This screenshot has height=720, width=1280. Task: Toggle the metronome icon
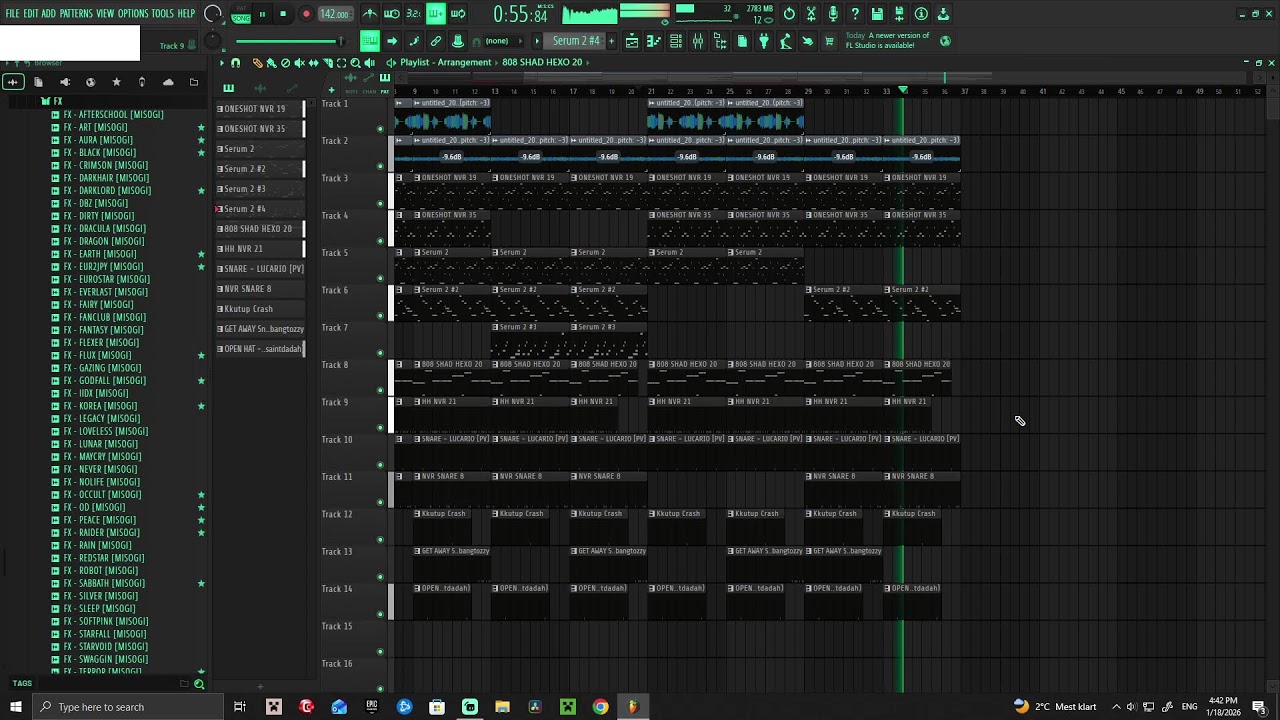tap(370, 14)
